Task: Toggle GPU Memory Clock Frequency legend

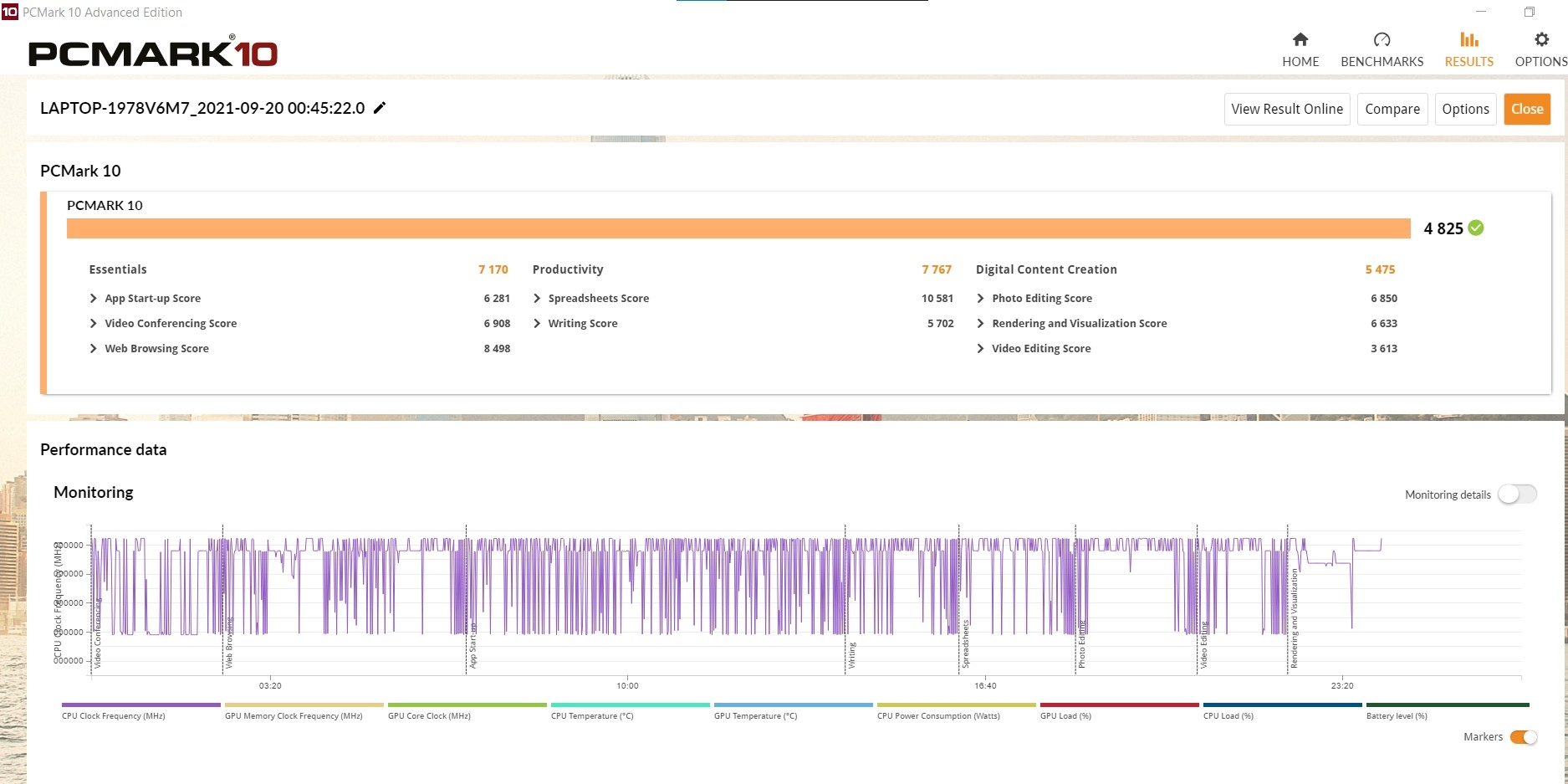Action: click(304, 711)
